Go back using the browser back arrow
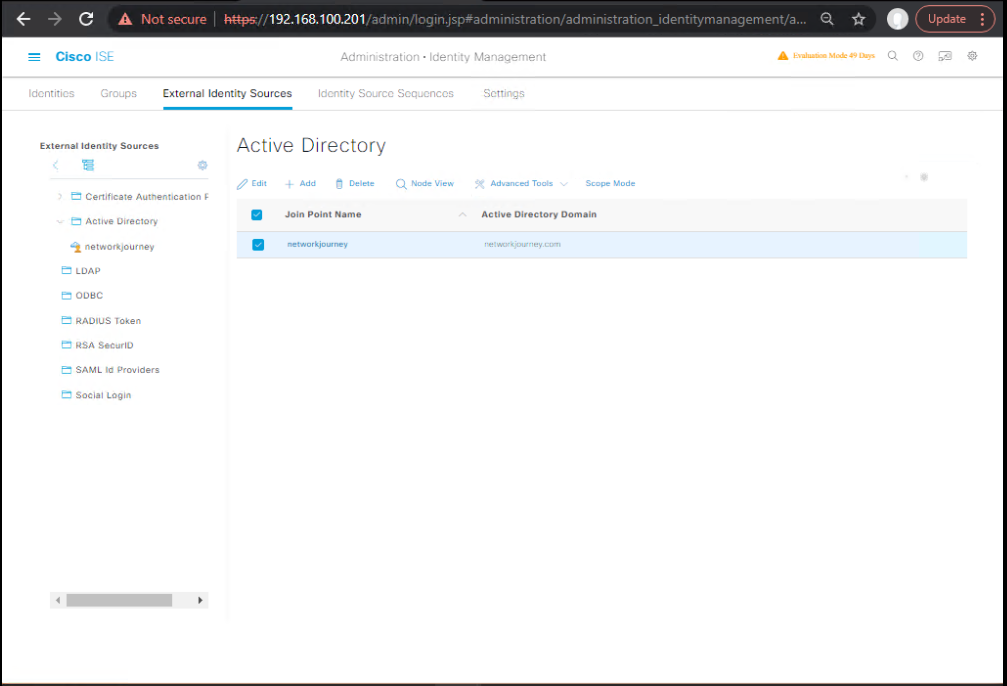 (x=24, y=19)
